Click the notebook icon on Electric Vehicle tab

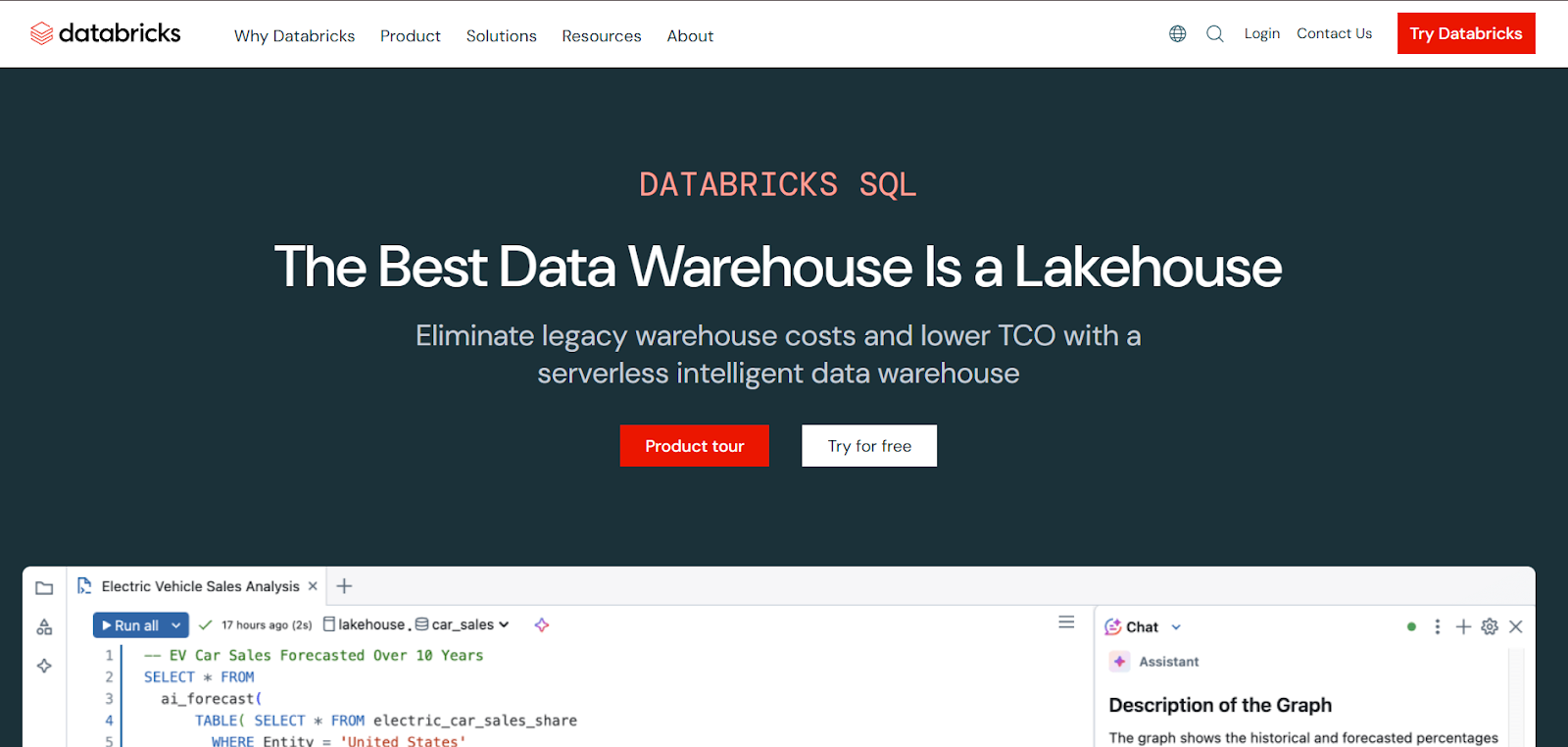(x=84, y=585)
